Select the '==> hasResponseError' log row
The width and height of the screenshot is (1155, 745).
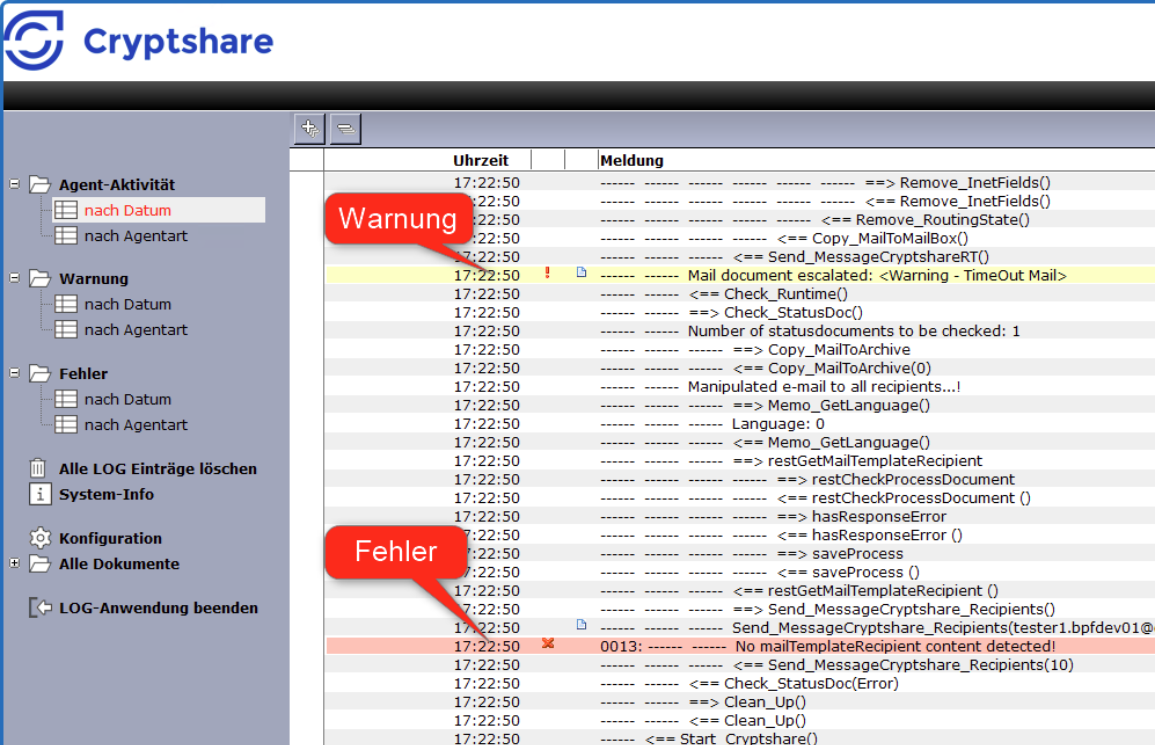pyautogui.click(x=740, y=517)
